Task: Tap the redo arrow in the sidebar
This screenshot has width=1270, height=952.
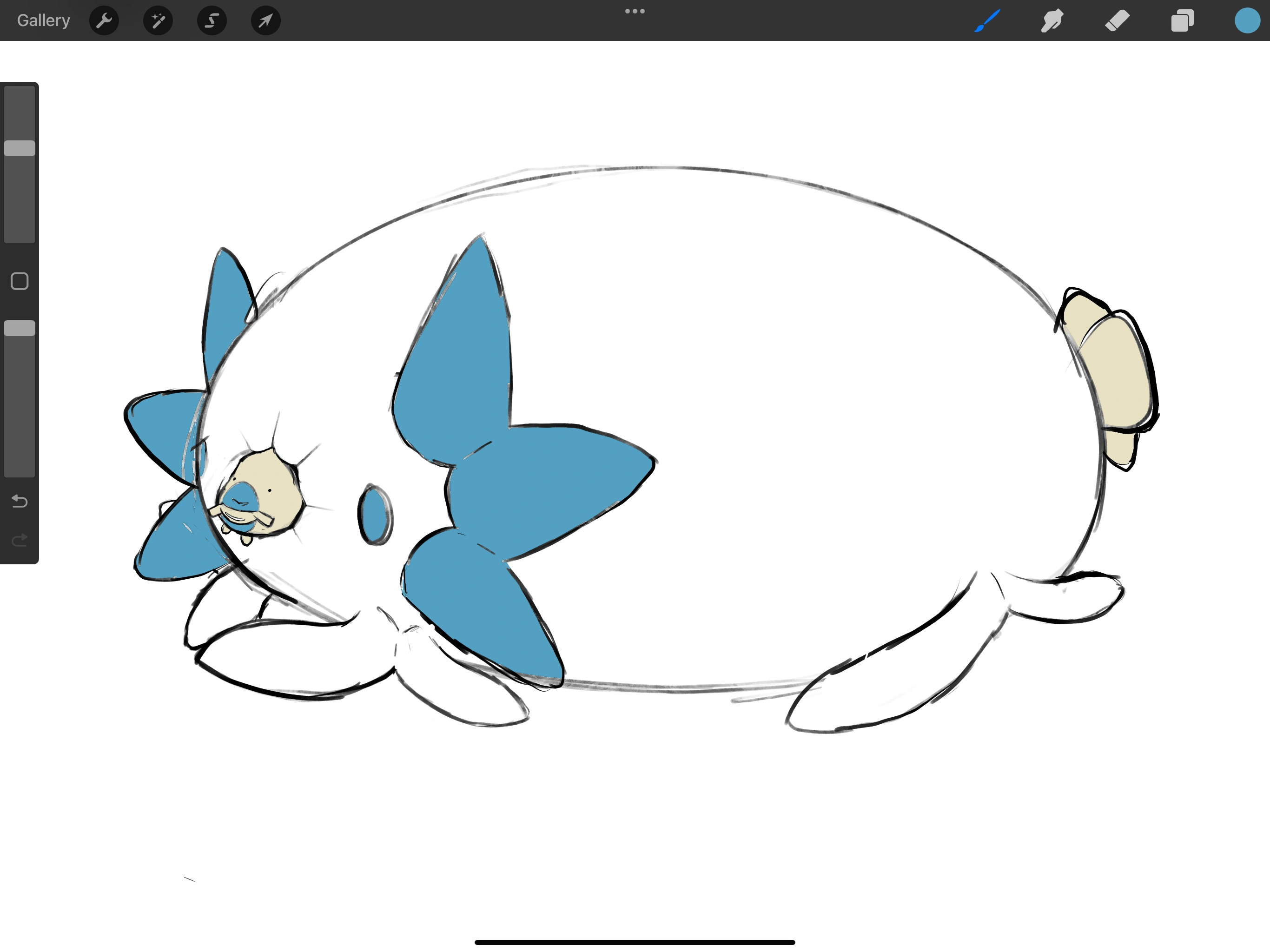Action: [x=20, y=540]
